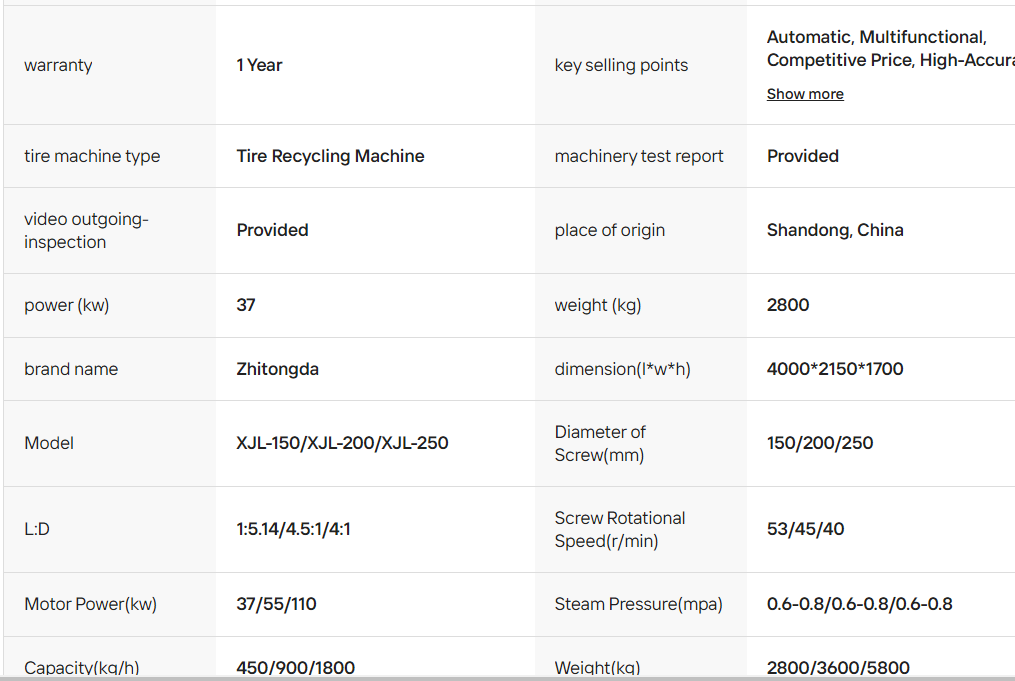Select the machinery test report label

639,156
